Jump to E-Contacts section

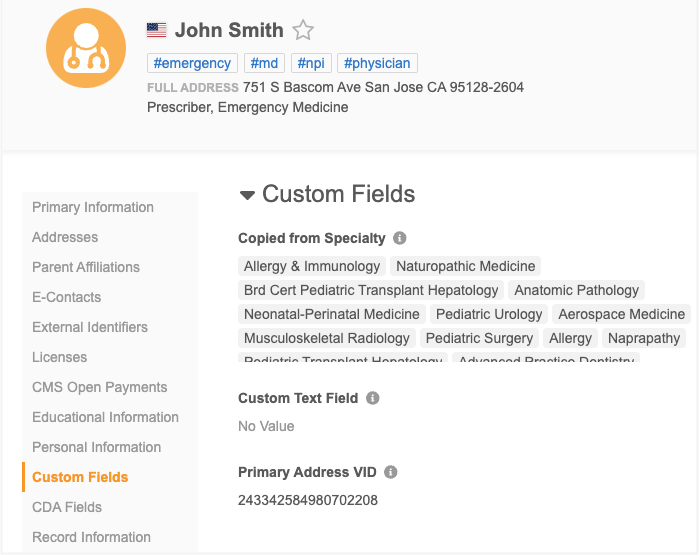67,297
